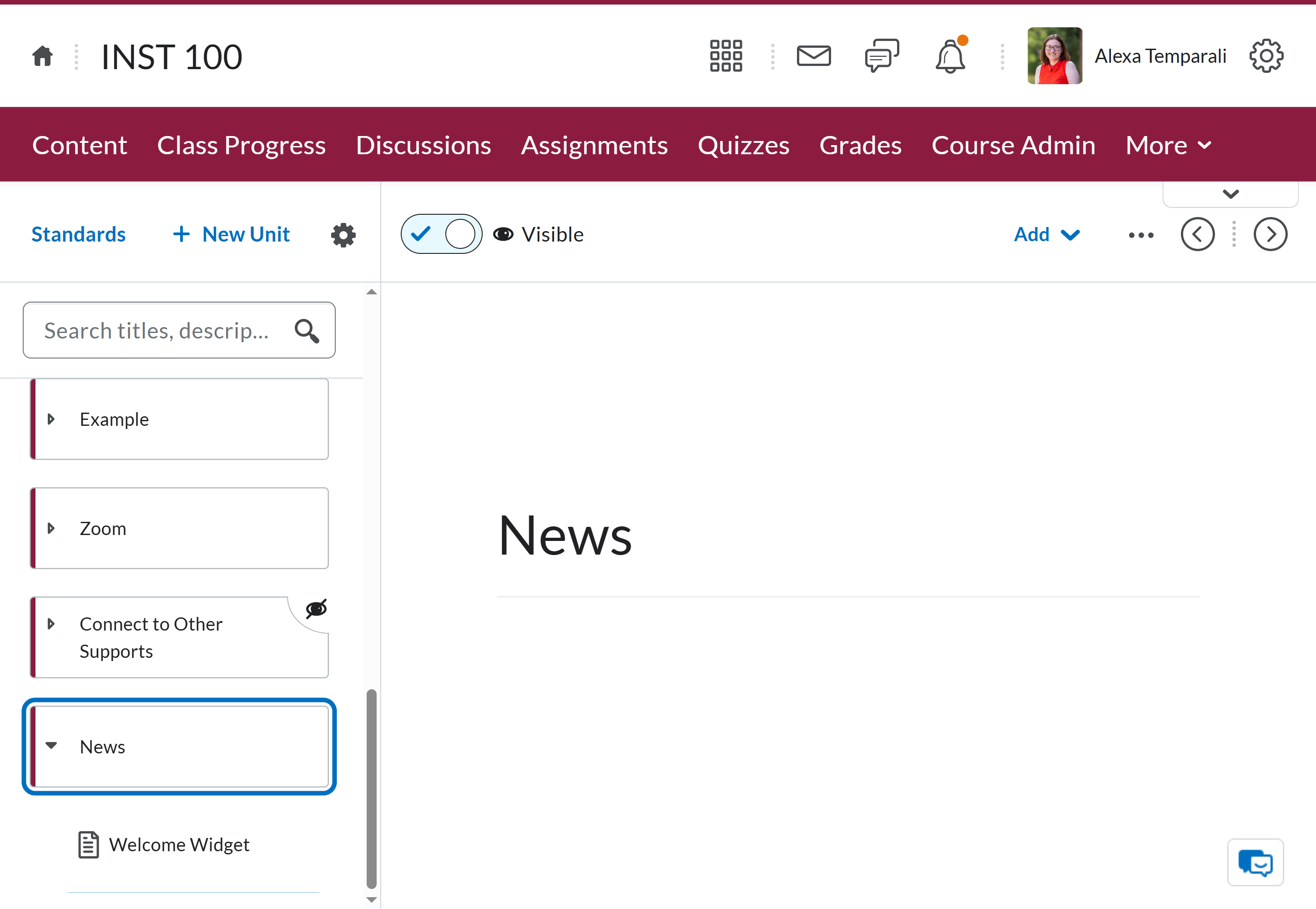Image resolution: width=1316 pixels, height=909 pixels.
Task: Click the search magnifier icon
Action: tap(306, 331)
